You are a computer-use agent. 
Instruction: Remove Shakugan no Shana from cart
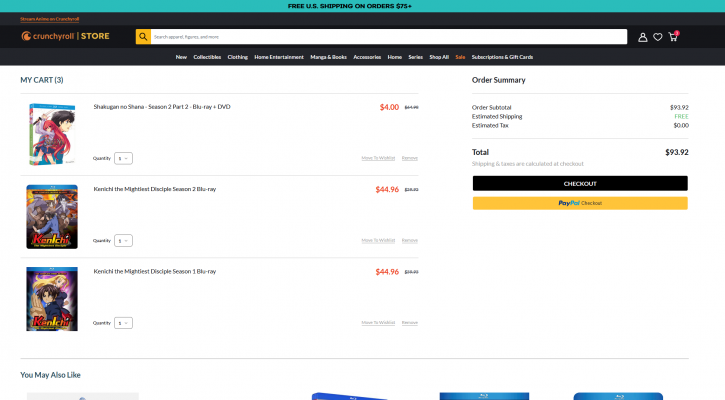410,158
